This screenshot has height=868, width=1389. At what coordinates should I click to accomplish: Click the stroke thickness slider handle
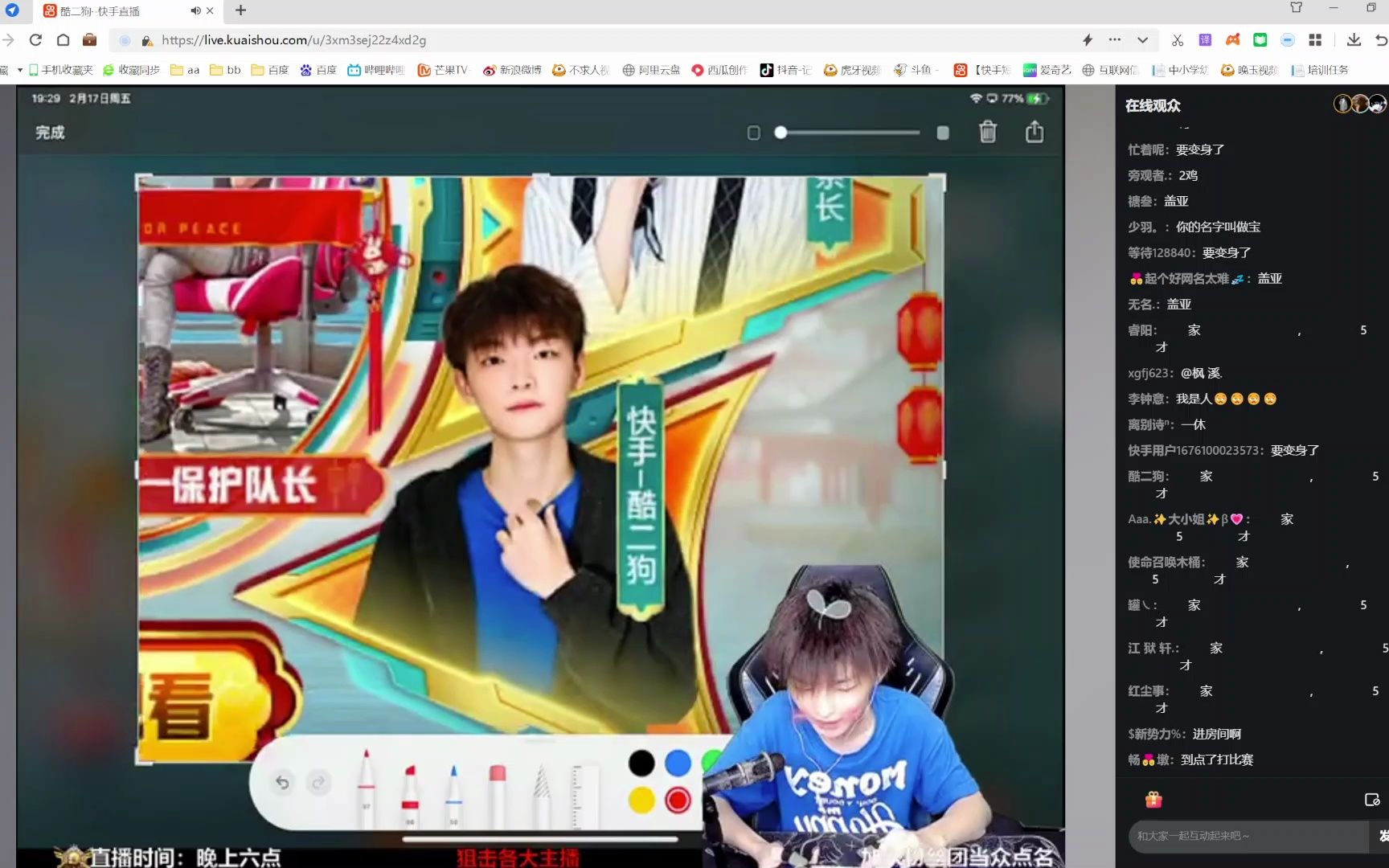tap(781, 133)
